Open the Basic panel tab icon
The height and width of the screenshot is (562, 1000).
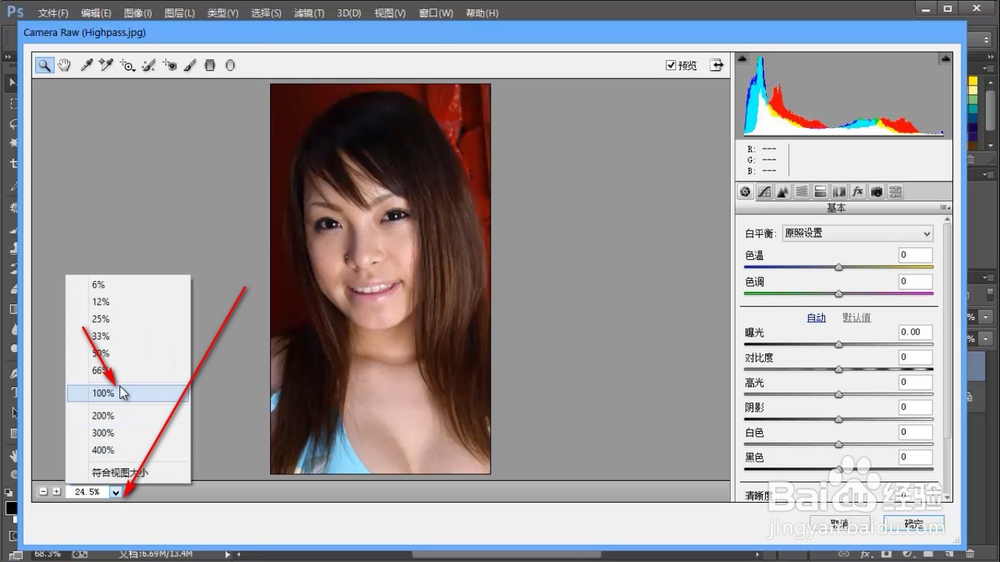pos(745,191)
